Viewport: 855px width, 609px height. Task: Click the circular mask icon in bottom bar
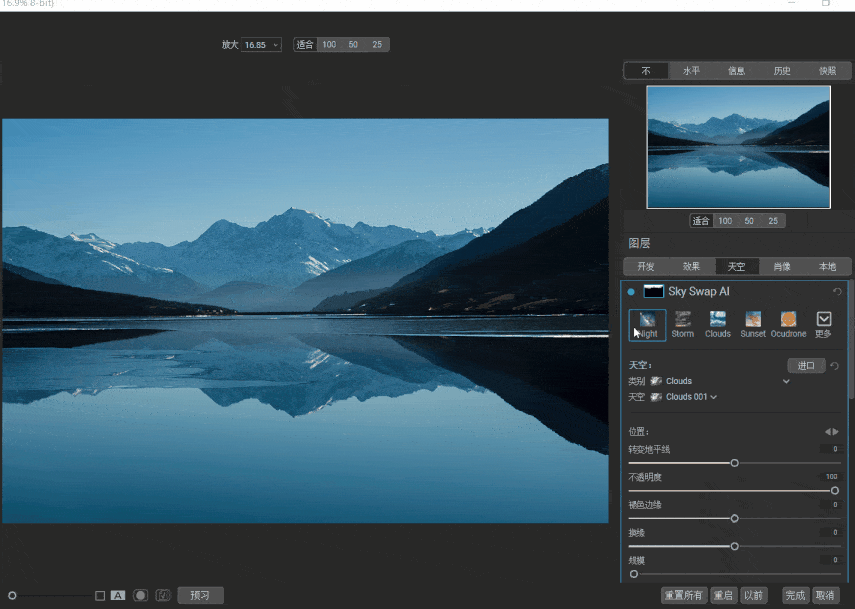coord(140,595)
